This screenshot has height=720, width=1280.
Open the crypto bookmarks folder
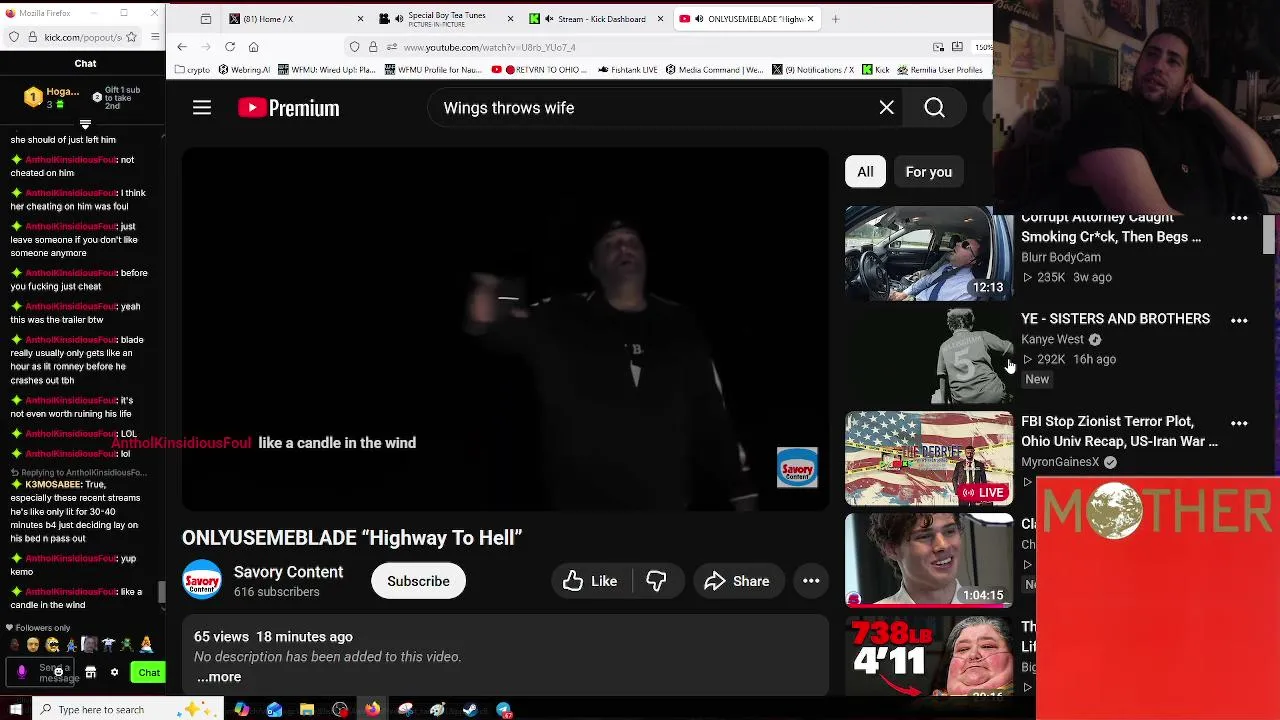tap(193, 70)
